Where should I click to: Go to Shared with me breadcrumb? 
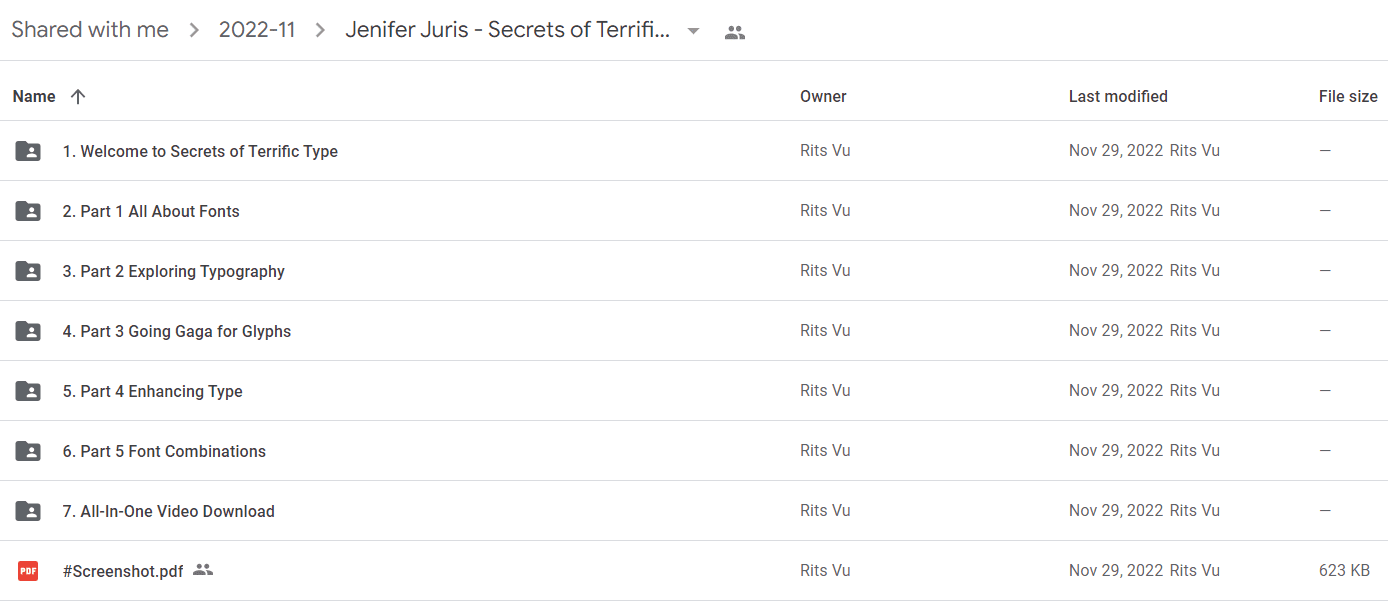(90, 30)
